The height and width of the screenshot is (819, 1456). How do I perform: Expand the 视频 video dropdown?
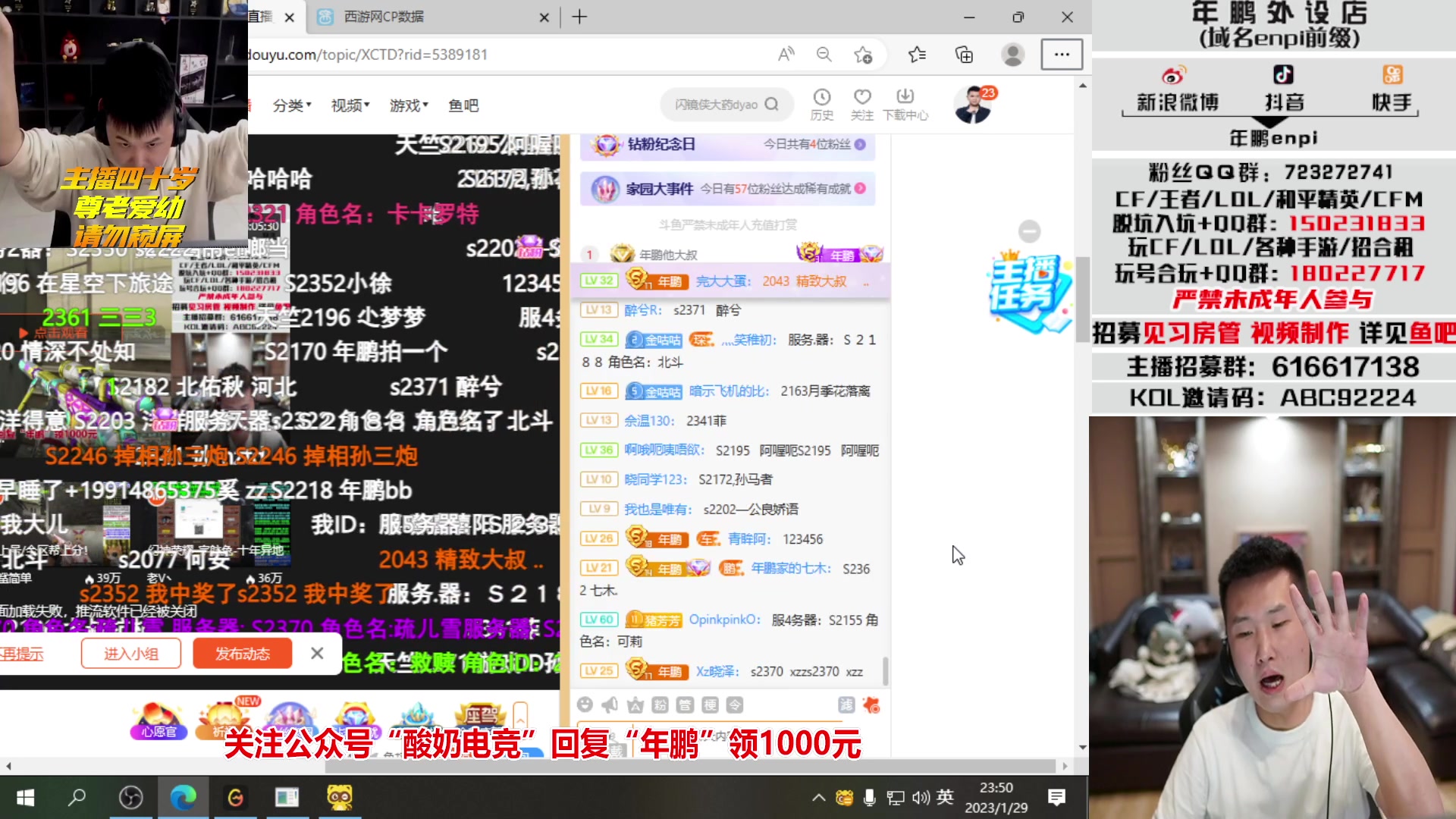[350, 105]
